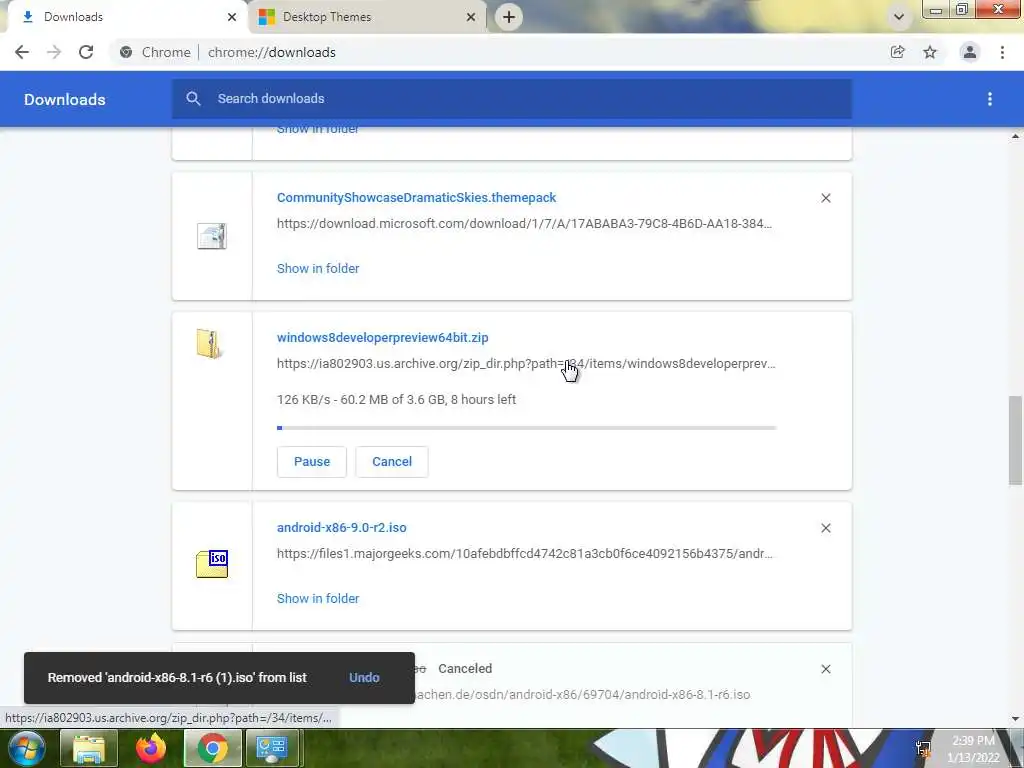Open the Chrome profile avatar

coord(970,52)
